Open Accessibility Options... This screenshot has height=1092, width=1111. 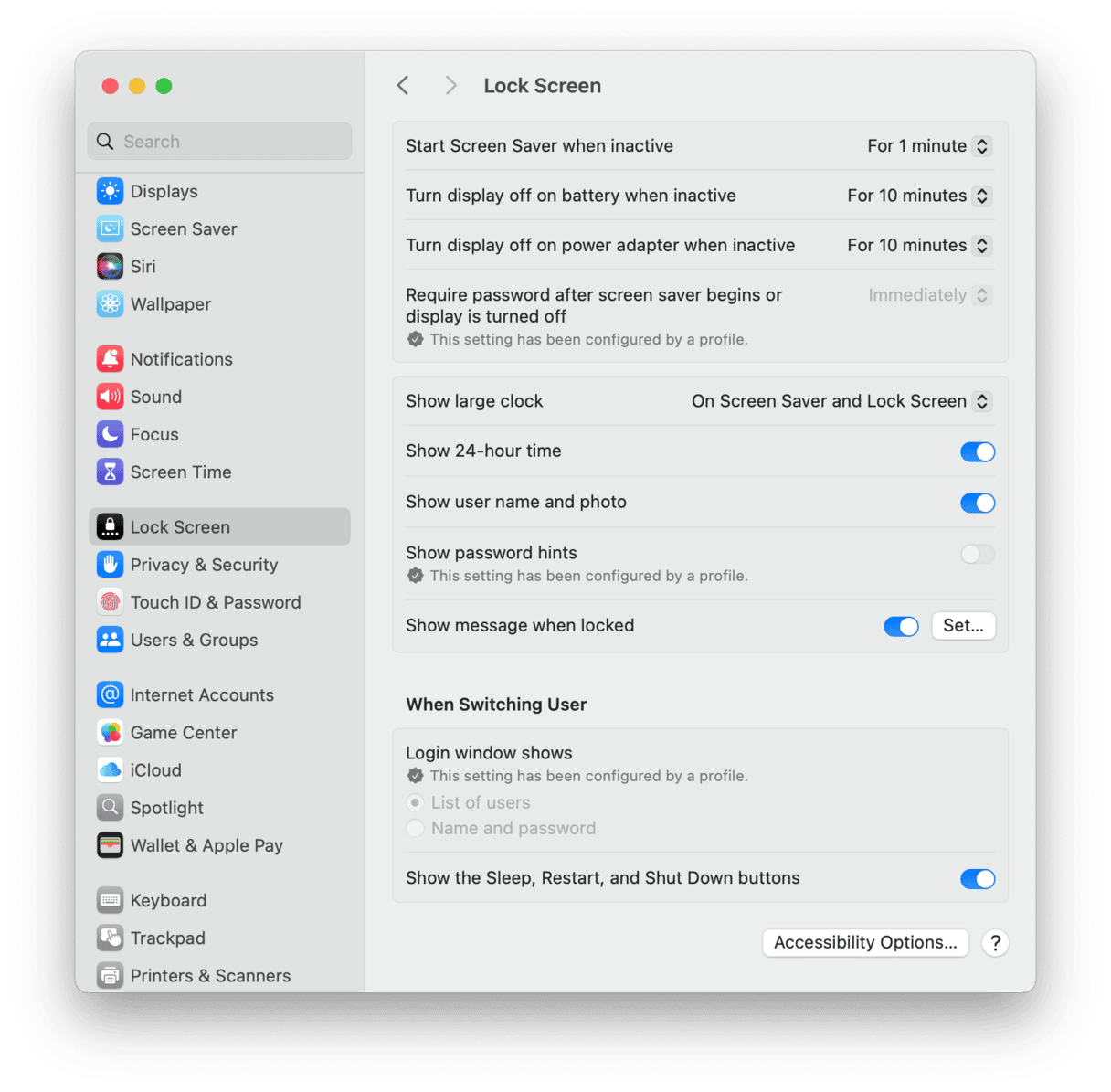pyautogui.click(x=865, y=943)
